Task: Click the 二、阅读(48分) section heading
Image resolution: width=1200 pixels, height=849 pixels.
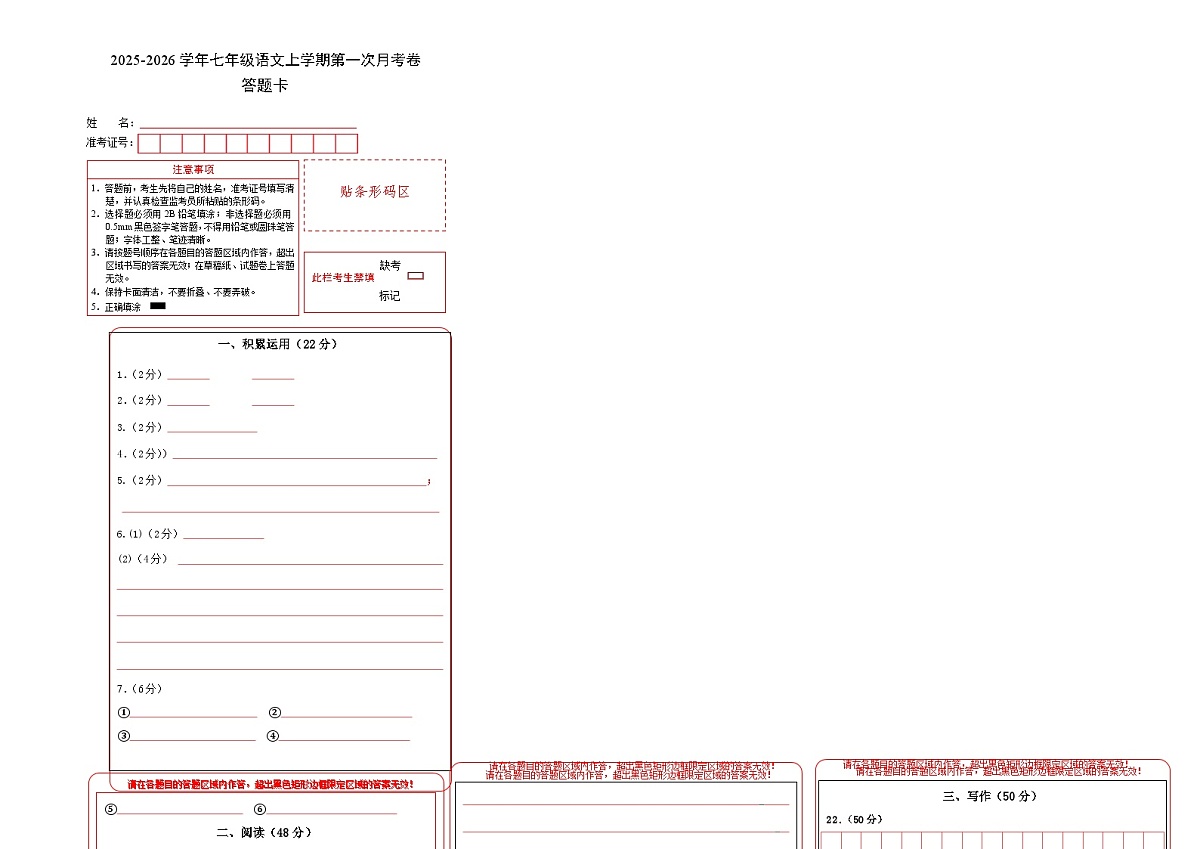Action: click(264, 832)
